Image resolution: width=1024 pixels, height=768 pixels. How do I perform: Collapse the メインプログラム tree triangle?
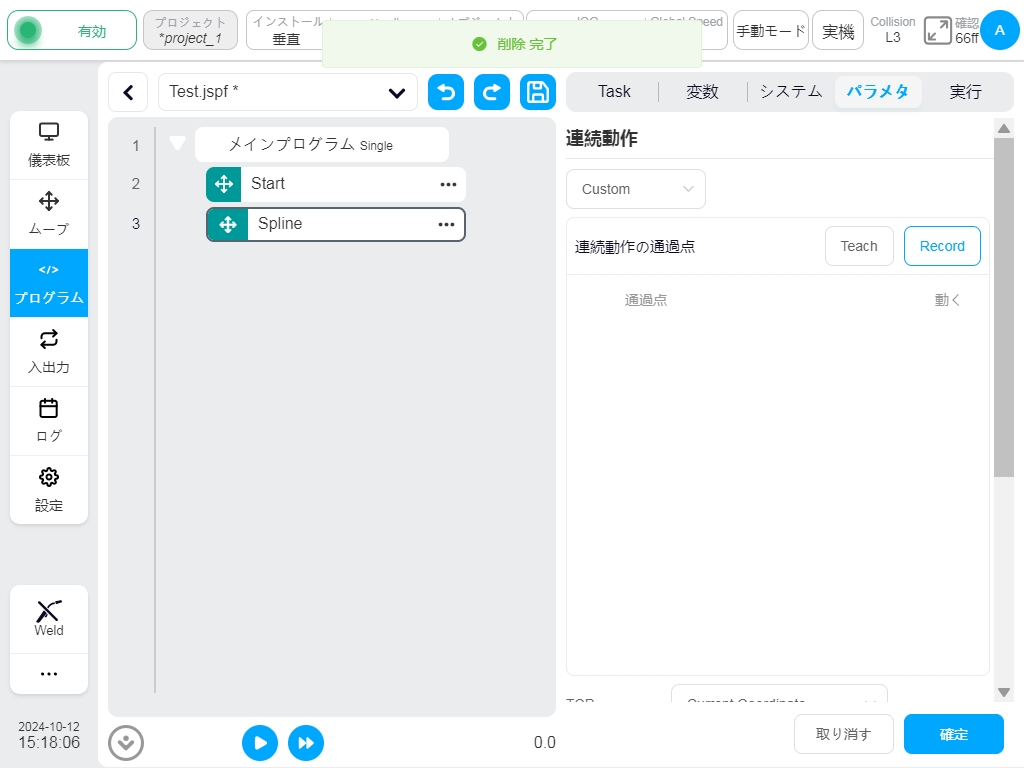(x=178, y=142)
